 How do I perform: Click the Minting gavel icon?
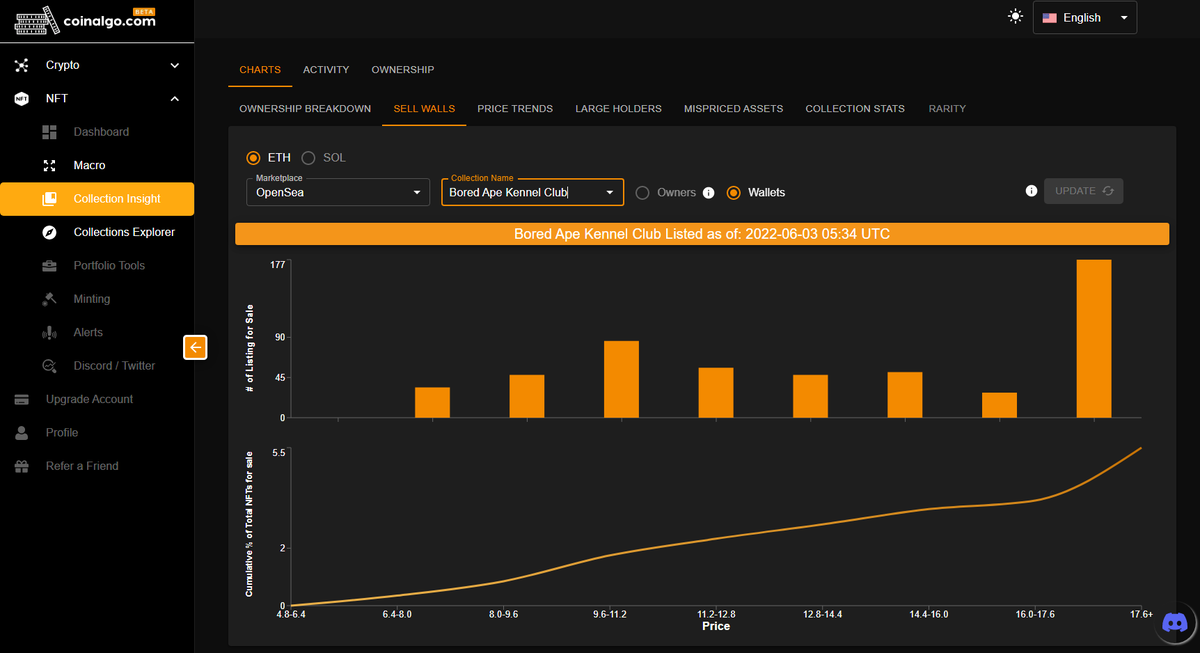(x=50, y=299)
